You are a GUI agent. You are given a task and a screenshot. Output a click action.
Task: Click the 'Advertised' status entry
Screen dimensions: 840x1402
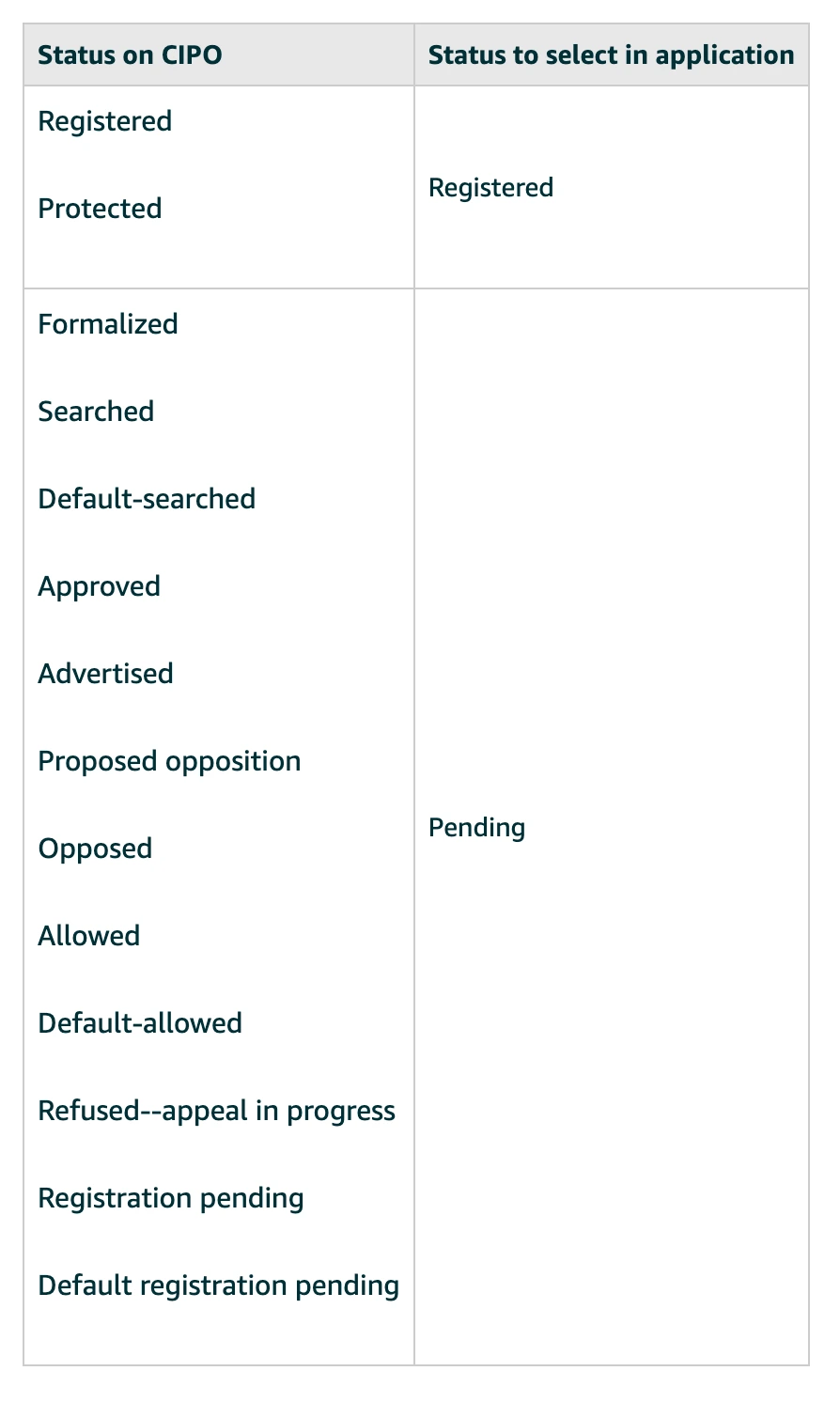coord(105,674)
